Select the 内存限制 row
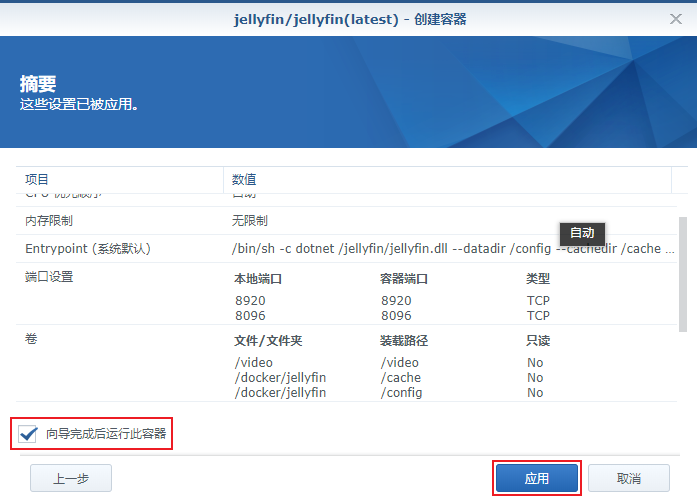 tap(48, 220)
